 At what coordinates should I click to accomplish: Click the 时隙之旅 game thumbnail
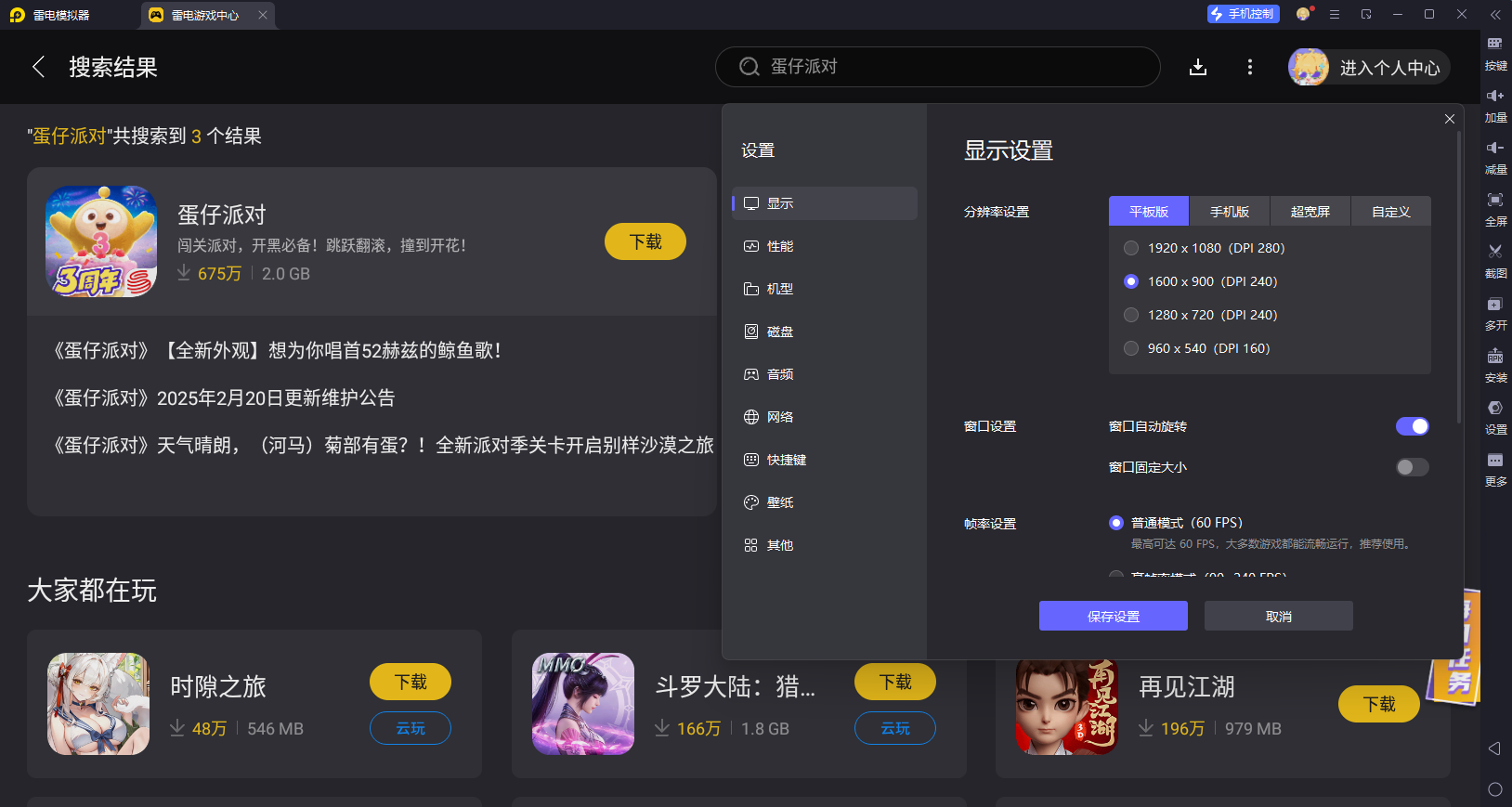pyautogui.click(x=98, y=704)
